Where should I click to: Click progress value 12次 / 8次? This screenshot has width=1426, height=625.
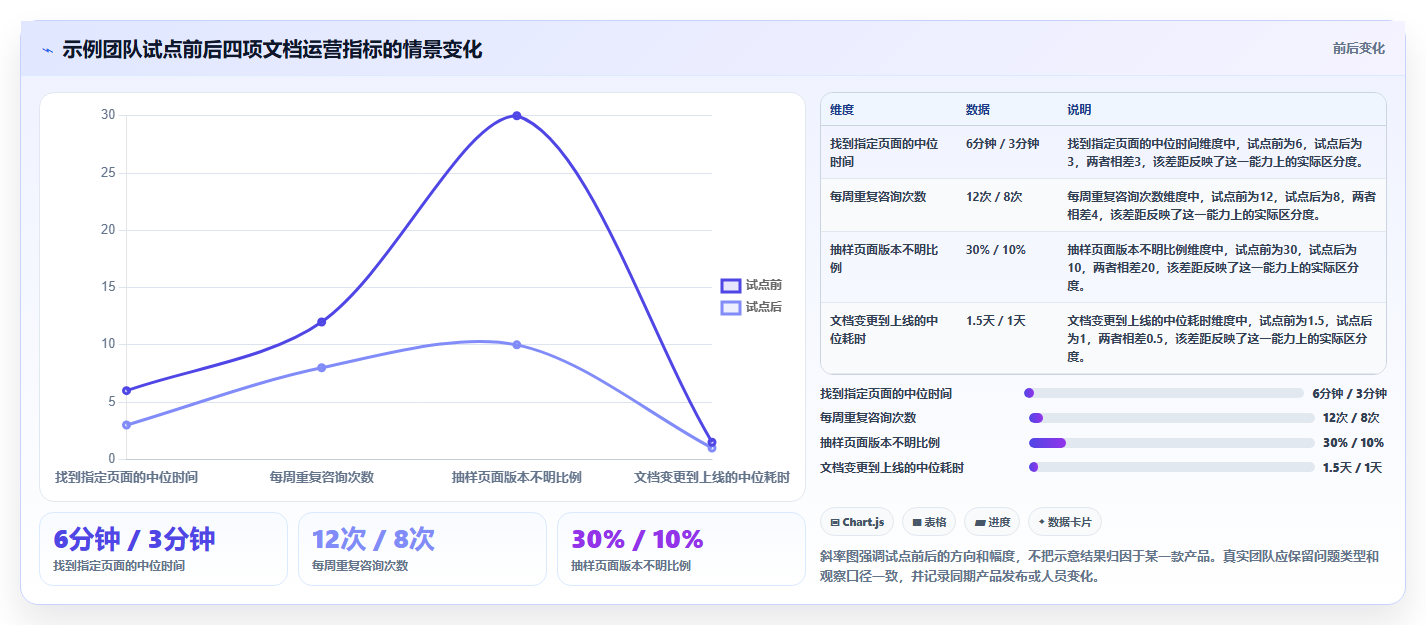tap(1351, 418)
